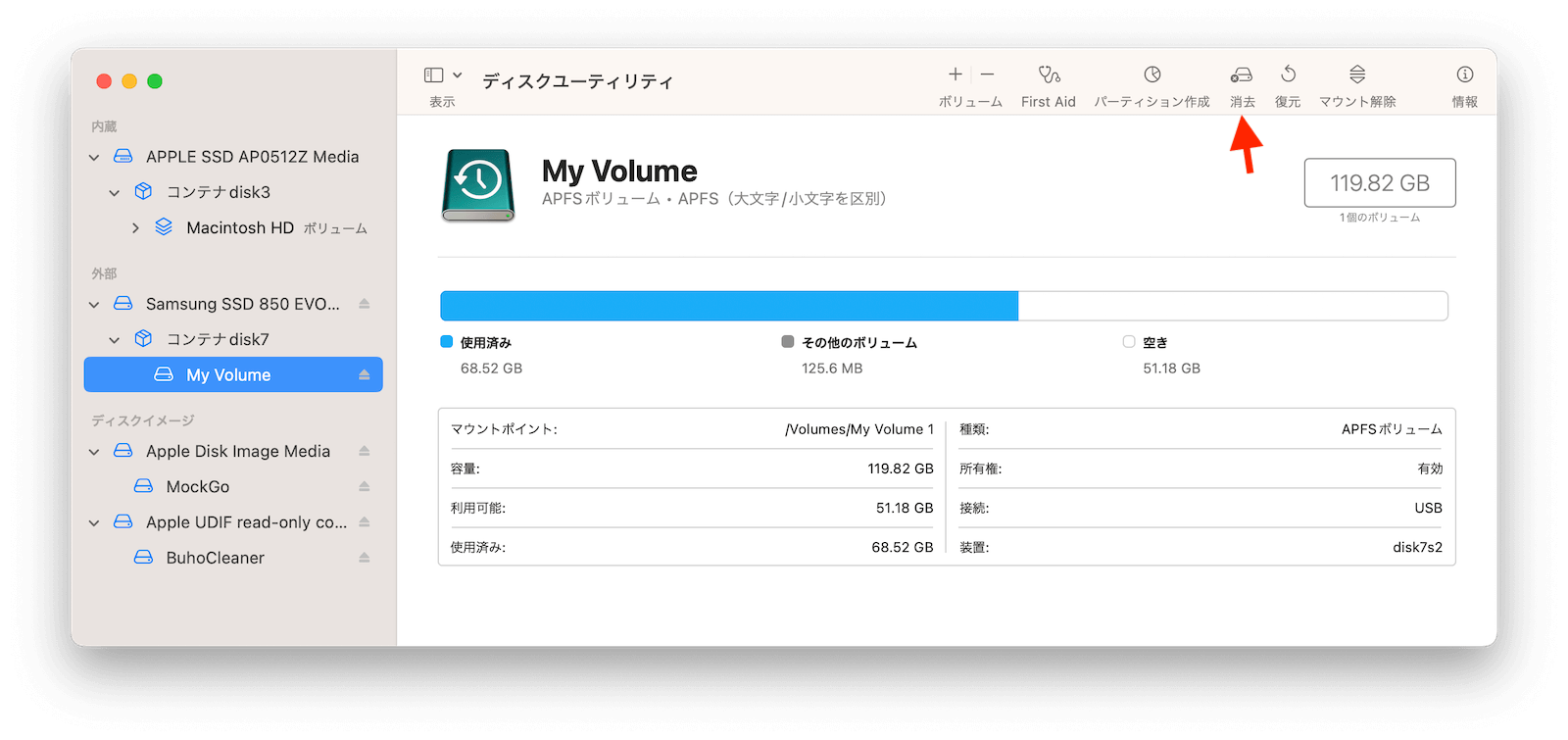This screenshot has width=1568, height=740.
Task: Click the disk7s2 device value
Action: tap(1417, 547)
